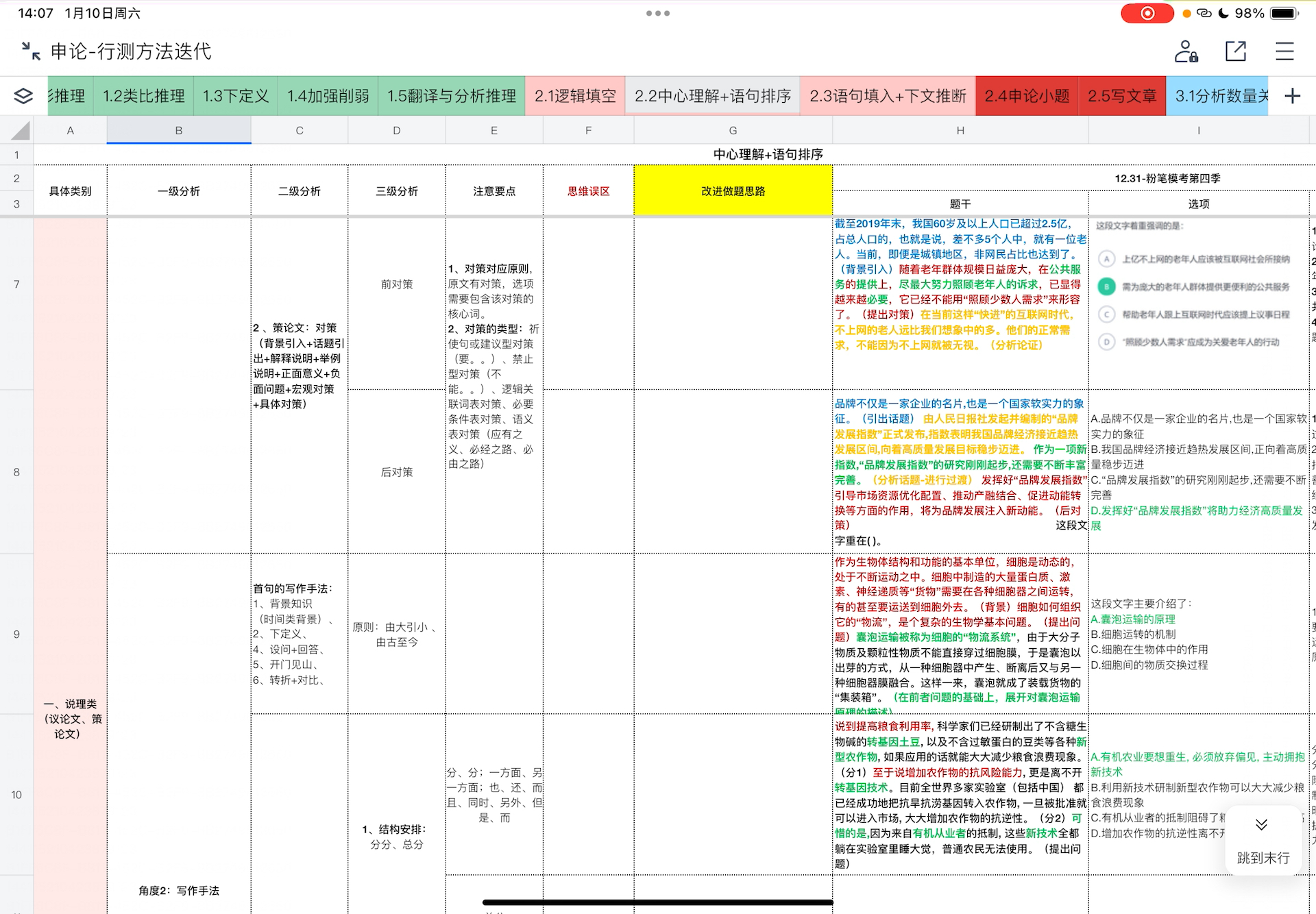Open the three-dots multitasking menu at top
Viewport: 1316px width, 914px height.
[x=657, y=13]
